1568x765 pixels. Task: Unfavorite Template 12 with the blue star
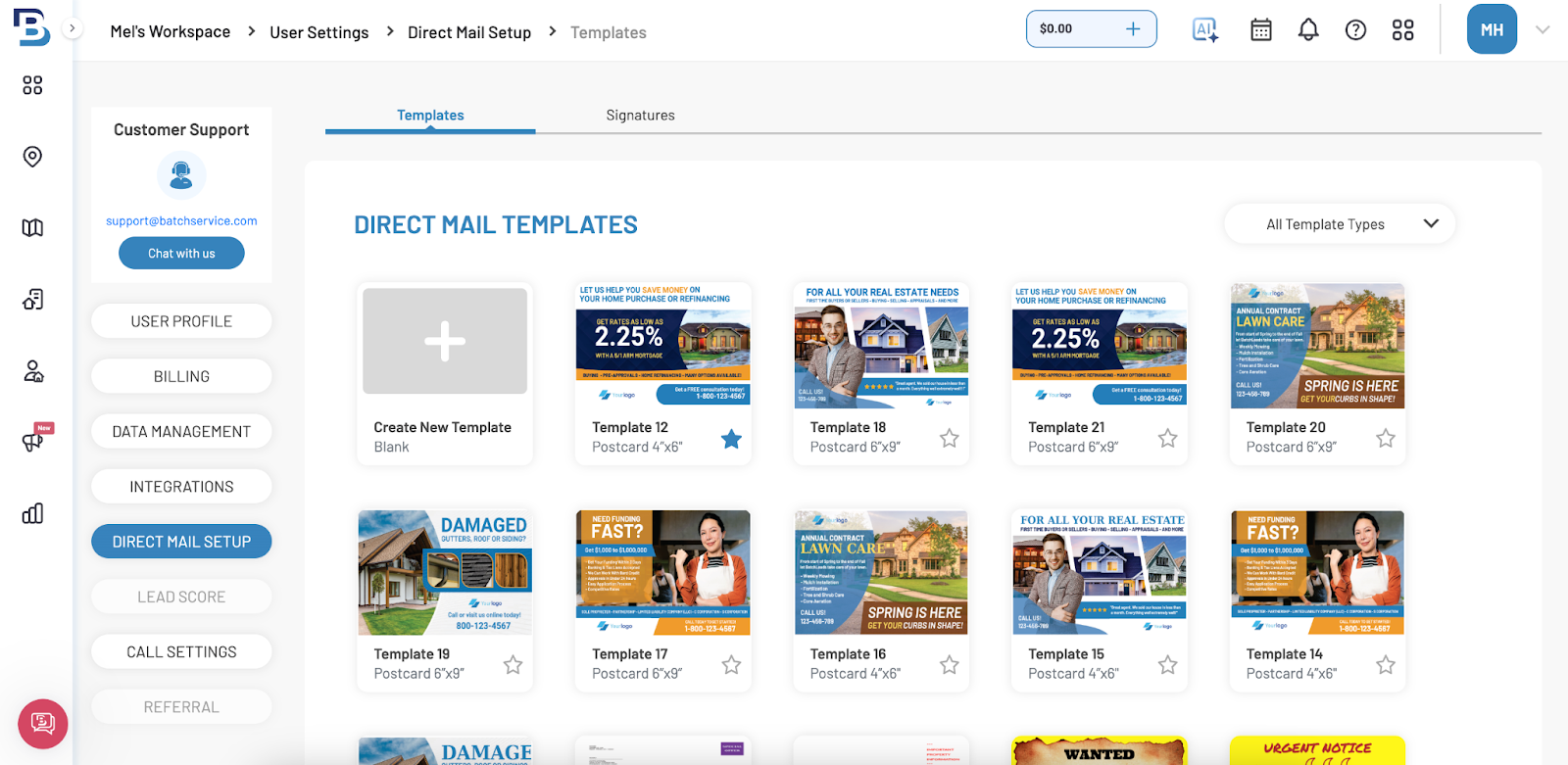(x=731, y=439)
